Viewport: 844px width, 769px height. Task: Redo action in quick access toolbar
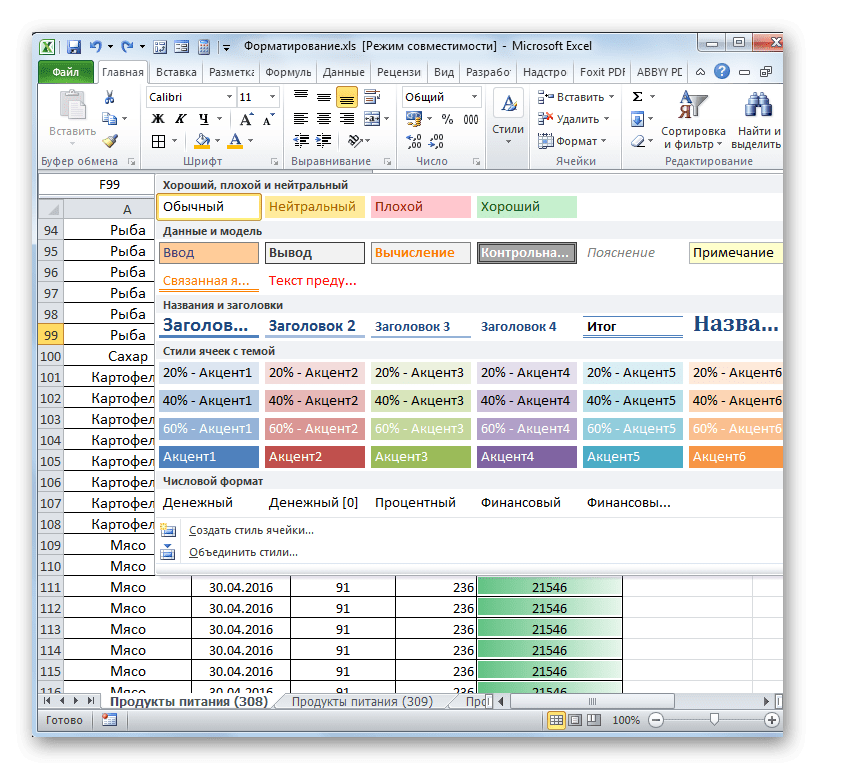[x=127, y=47]
